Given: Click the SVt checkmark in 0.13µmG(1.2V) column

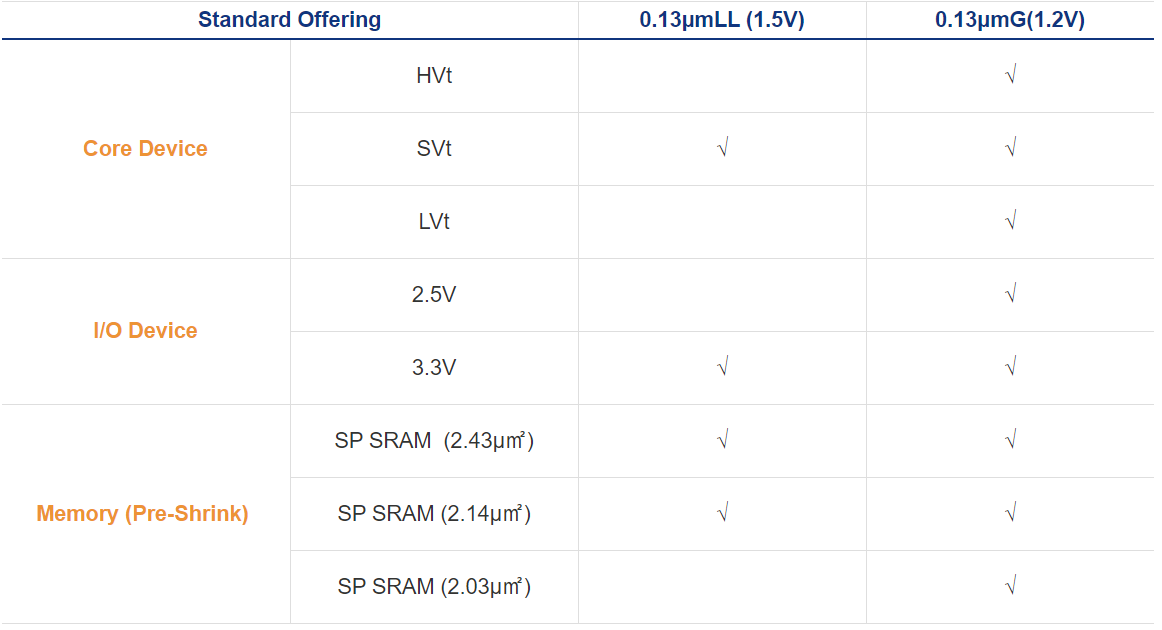Looking at the screenshot, I should 1010,149.
